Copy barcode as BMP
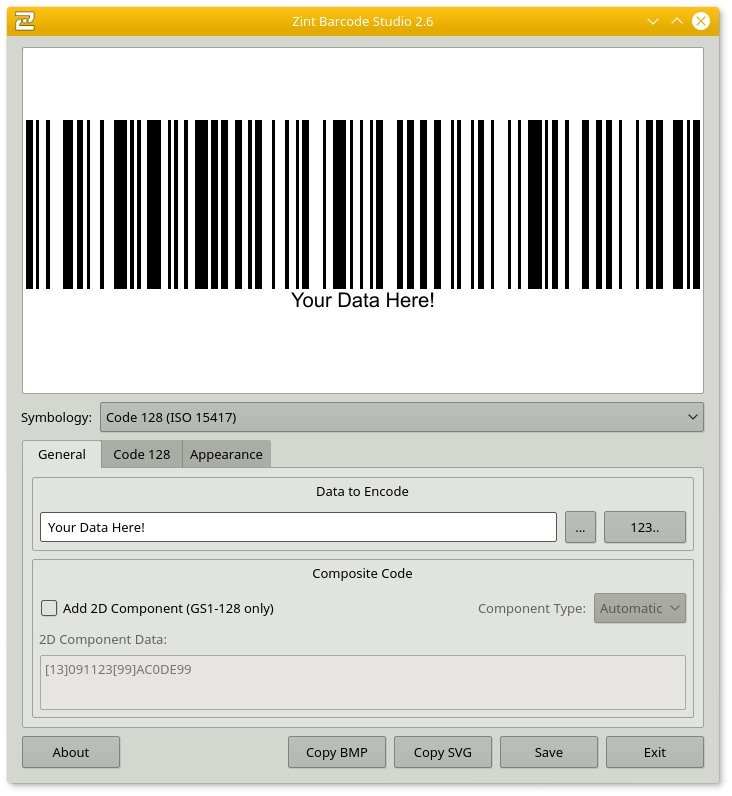This screenshot has width=732, height=796. pos(337,752)
